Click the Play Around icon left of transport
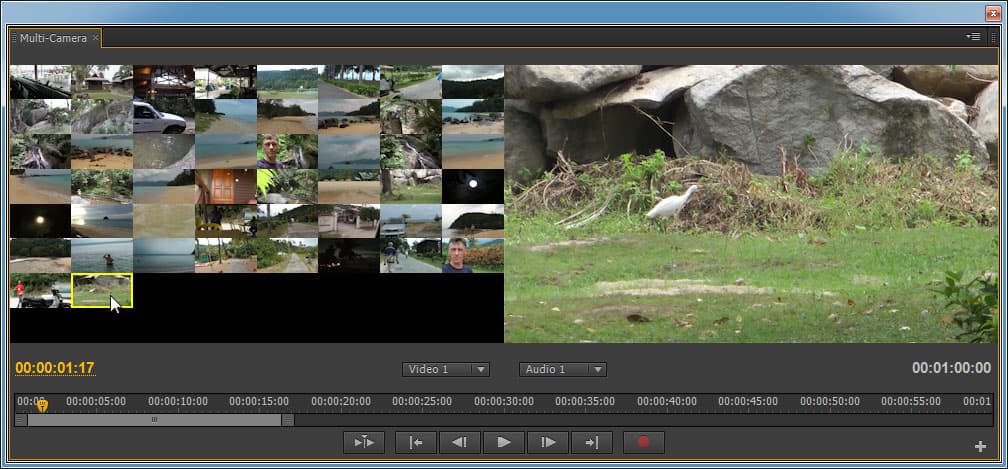The width and height of the screenshot is (1008, 469). tap(363, 442)
